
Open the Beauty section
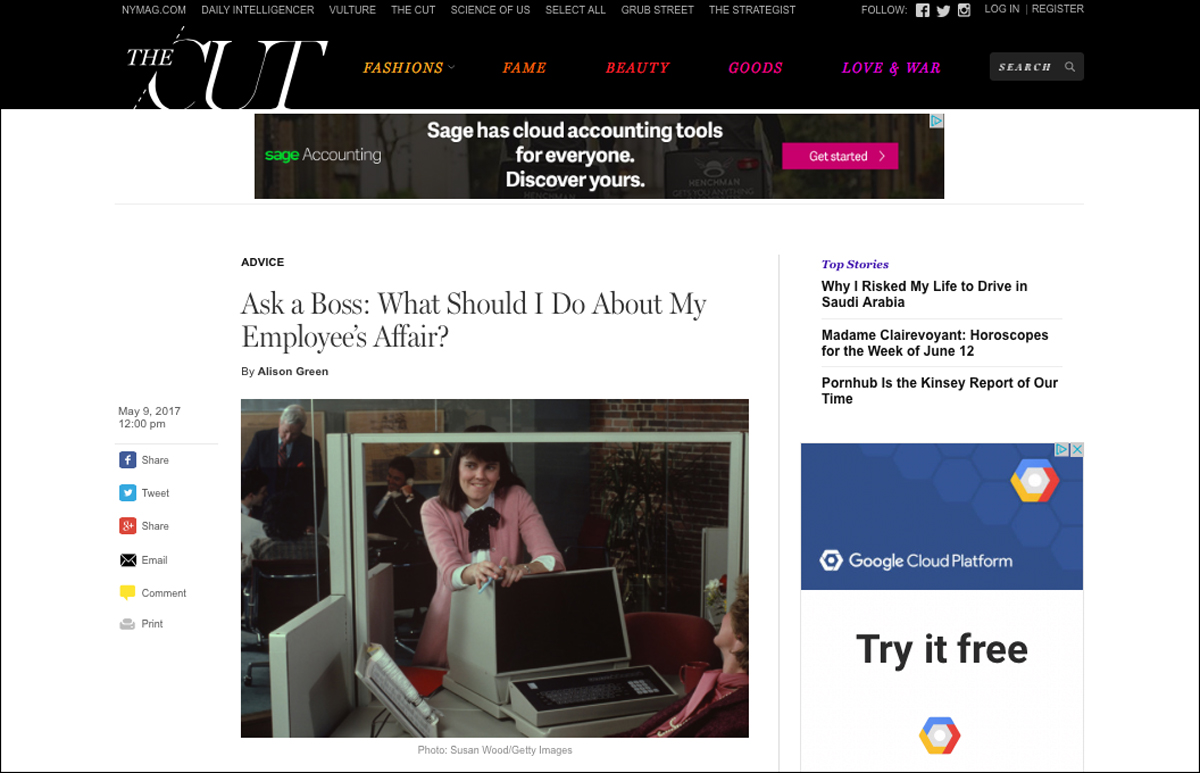(637, 68)
